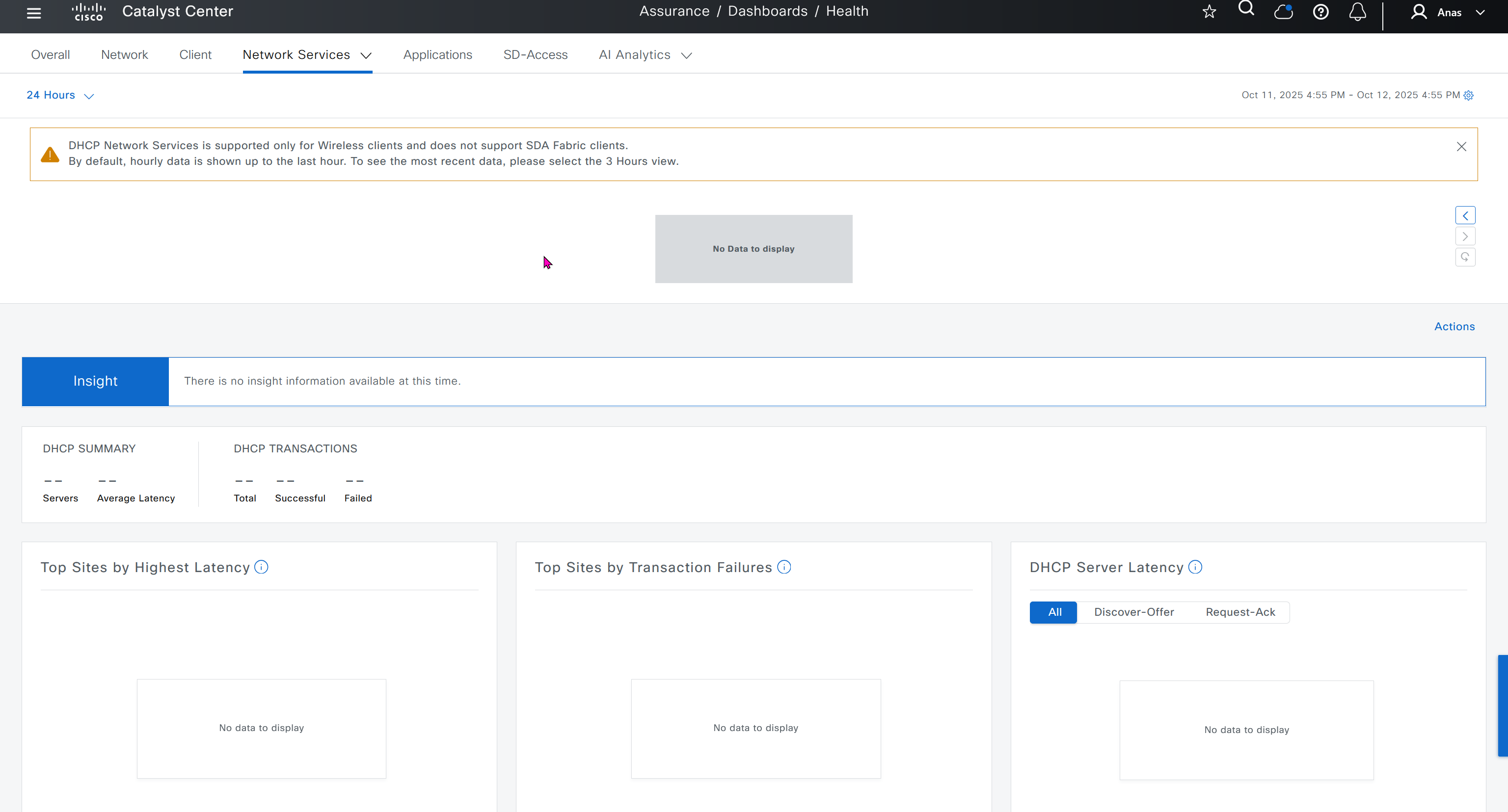Select the Discover-Offer latency filter

pos(1134,612)
